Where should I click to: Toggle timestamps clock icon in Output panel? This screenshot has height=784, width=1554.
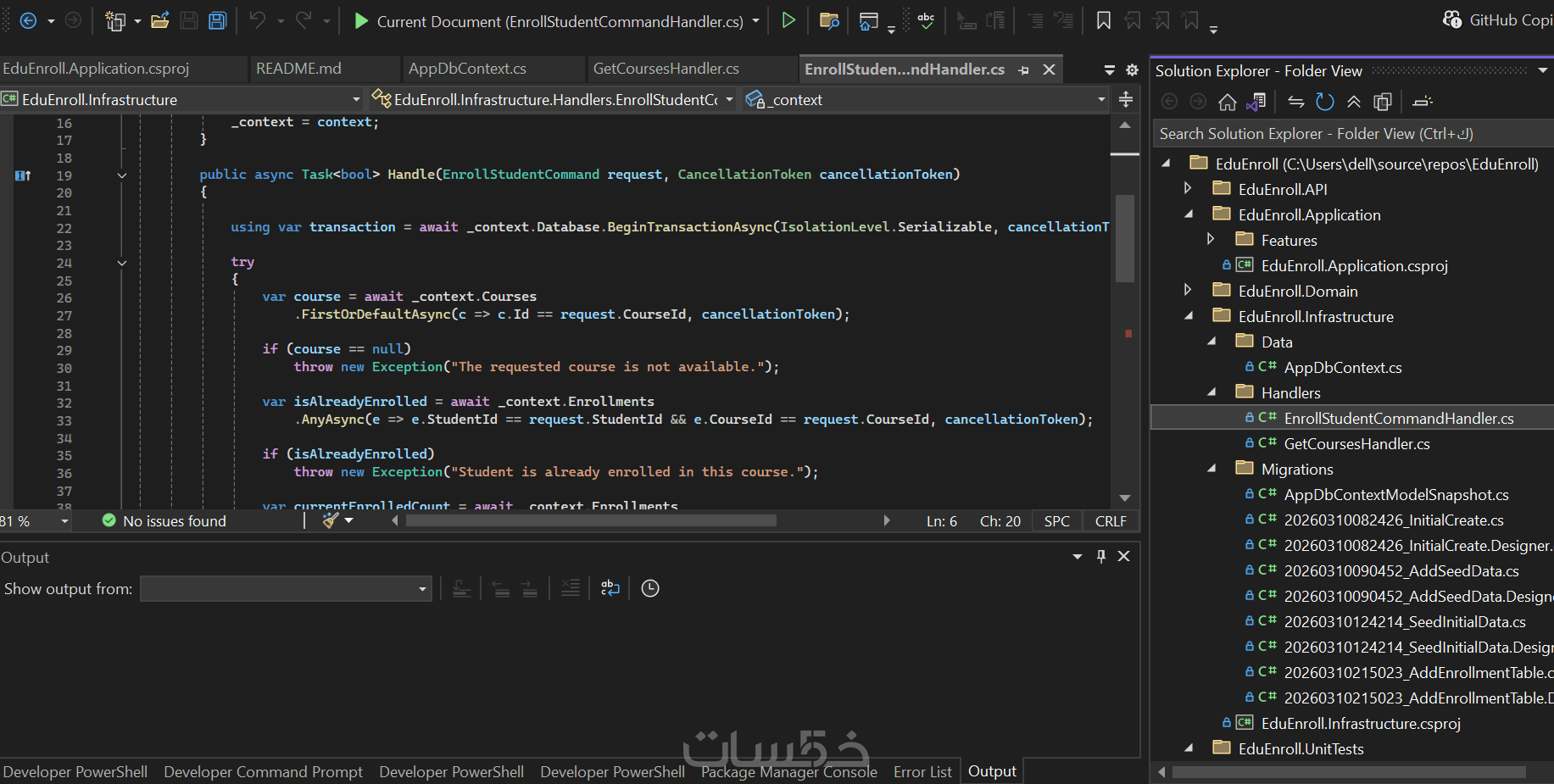coord(650,588)
